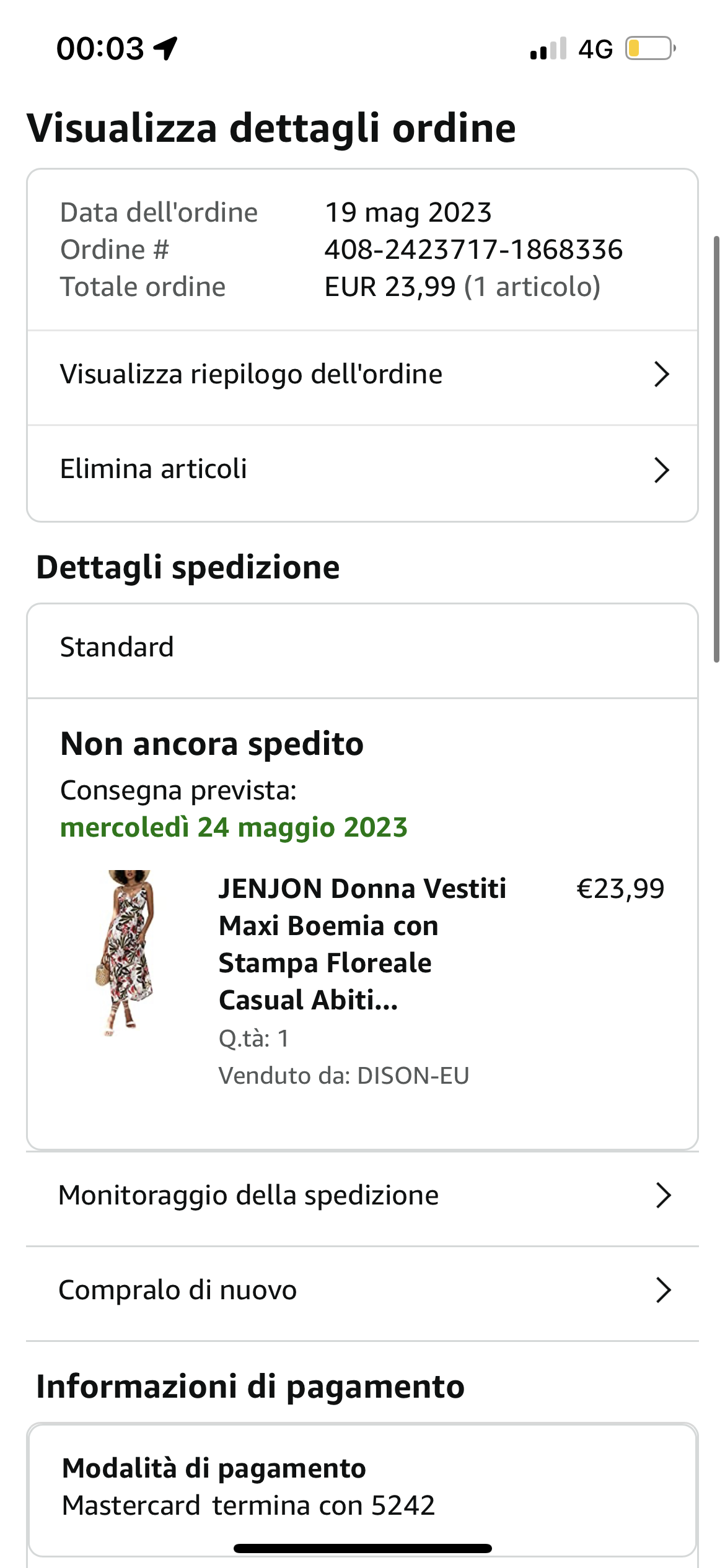Tap the clock time in status bar
Viewport: 725px width, 1568px height.
(x=100, y=48)
